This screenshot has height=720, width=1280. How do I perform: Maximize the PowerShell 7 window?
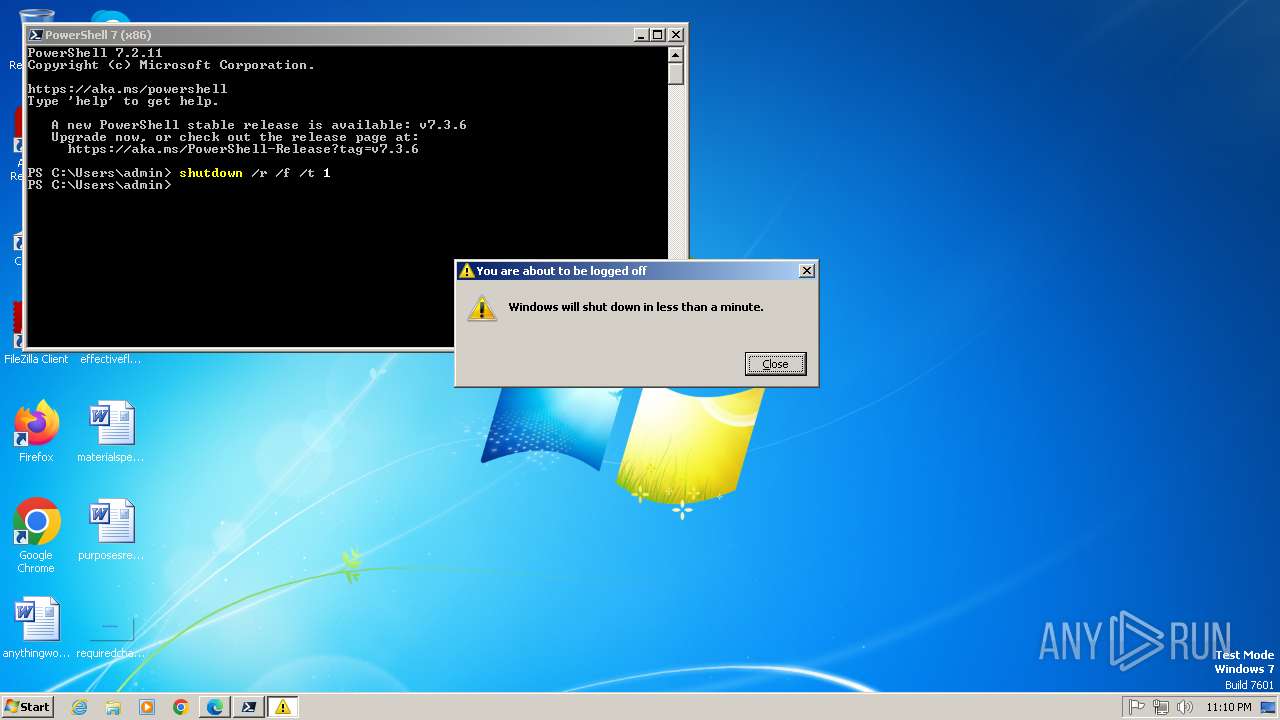point(658,35)
